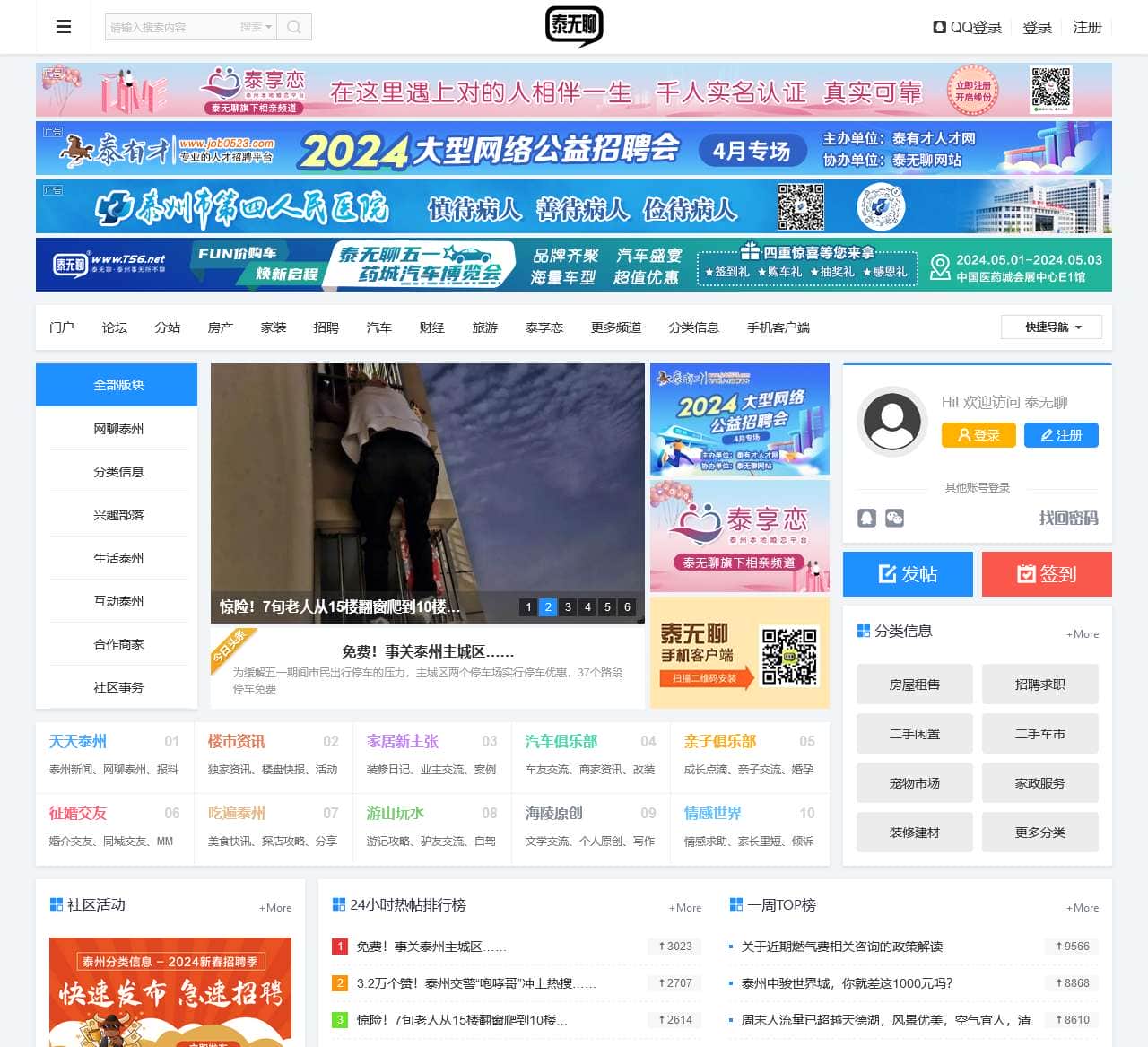The image size is (1148, 1047).
Task: Click the magnifier search icon
Action: tap(294, 27)
